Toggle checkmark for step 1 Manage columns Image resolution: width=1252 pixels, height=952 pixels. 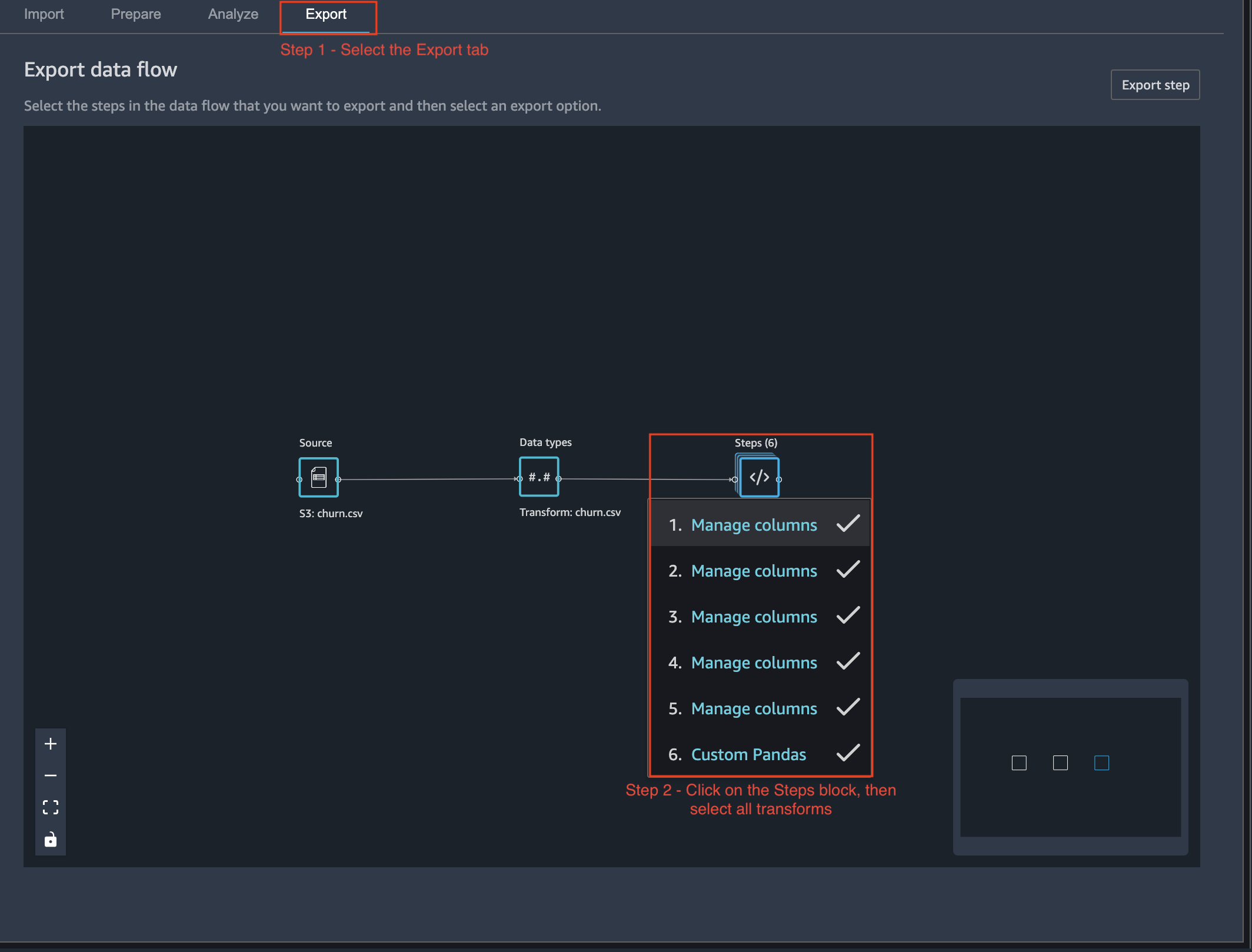[x=848, y=524]
